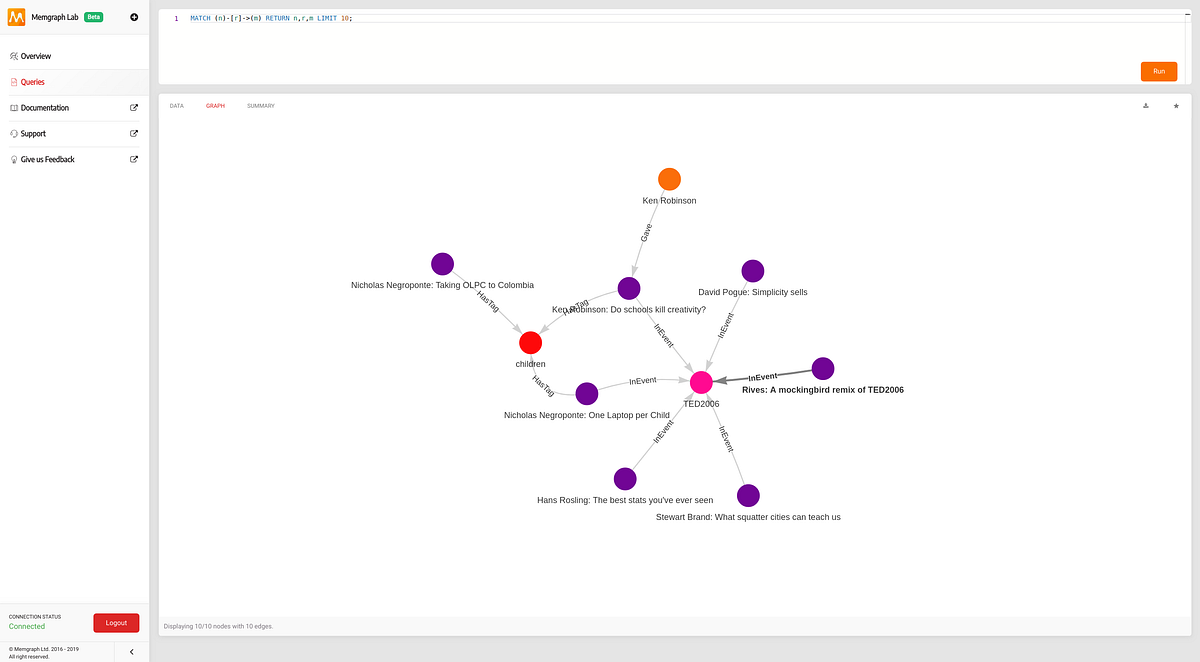Open the SUMMARY tab
Viewport: 1200px width, 662px height.
[260, 105]
